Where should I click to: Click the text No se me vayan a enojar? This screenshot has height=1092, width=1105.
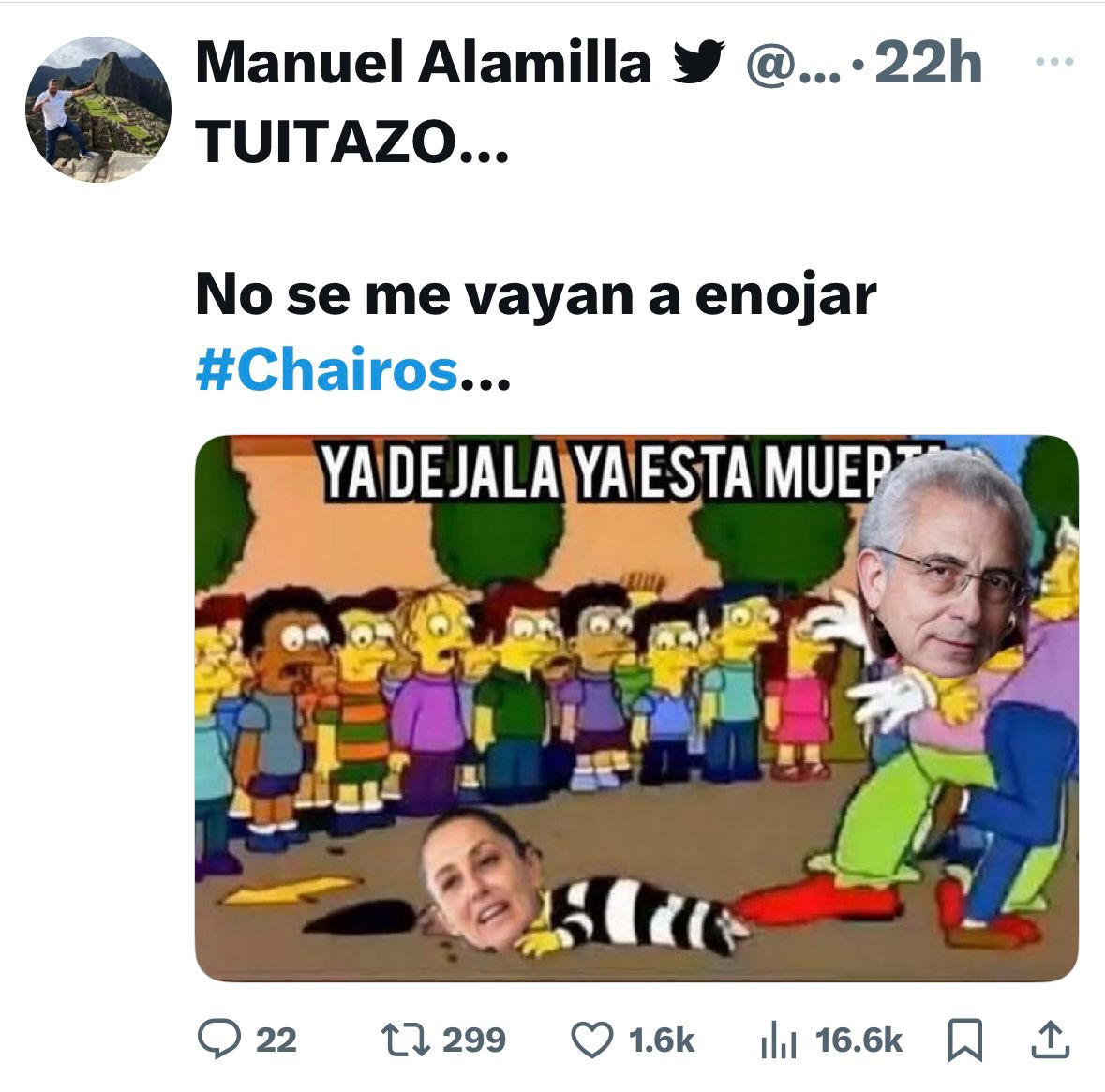pos(536,294)
